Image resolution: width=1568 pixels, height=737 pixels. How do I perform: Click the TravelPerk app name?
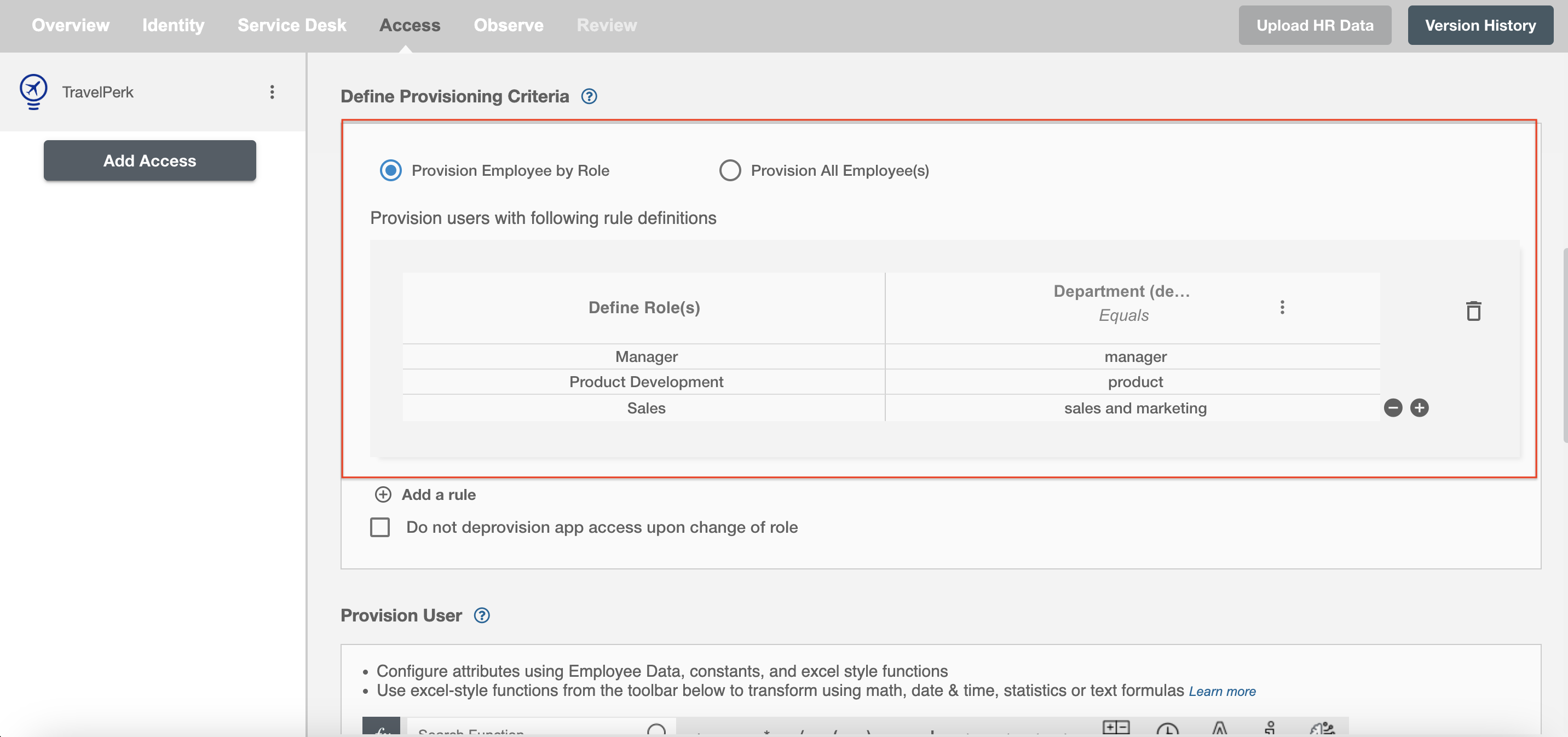click(97, 92)
